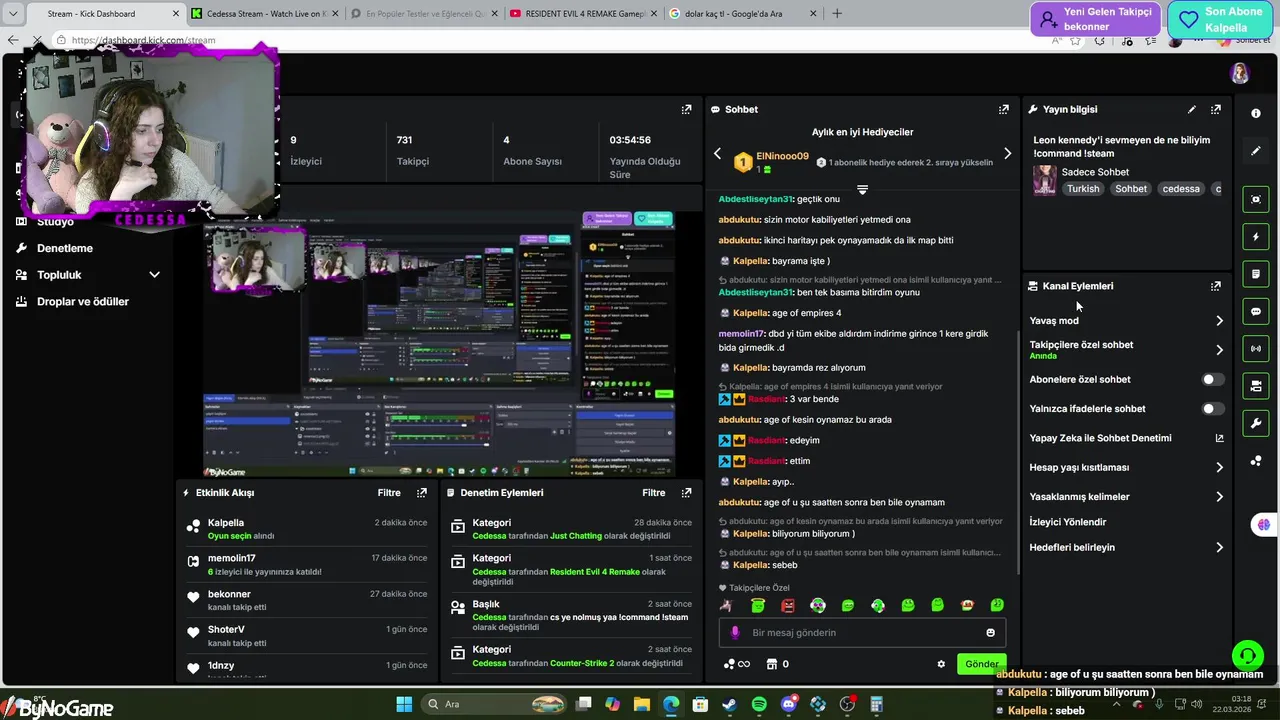
Task: Expand Takipçilere özel sohbet settings
Action: click(x=1219, y=350)
